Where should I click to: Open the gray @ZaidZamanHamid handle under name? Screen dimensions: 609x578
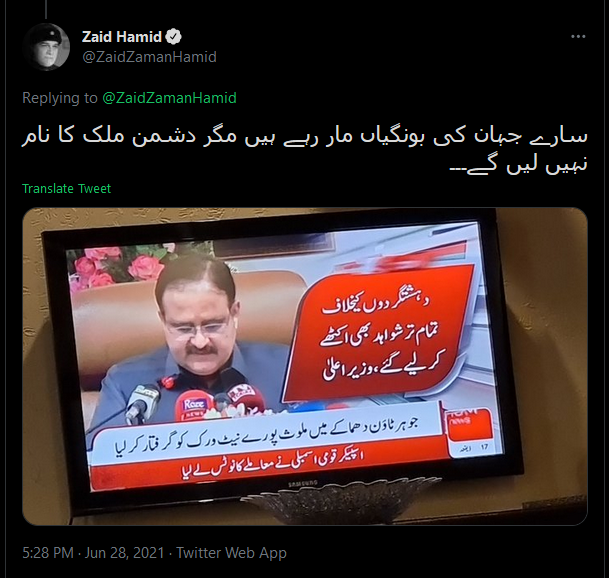[149, 57]
